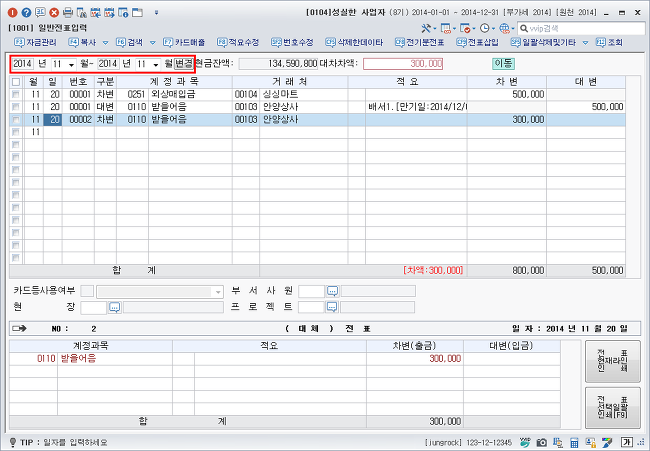Select 번호수정 menu item
The width and height of the screenshot is (650, 451).
coord(292,42)
